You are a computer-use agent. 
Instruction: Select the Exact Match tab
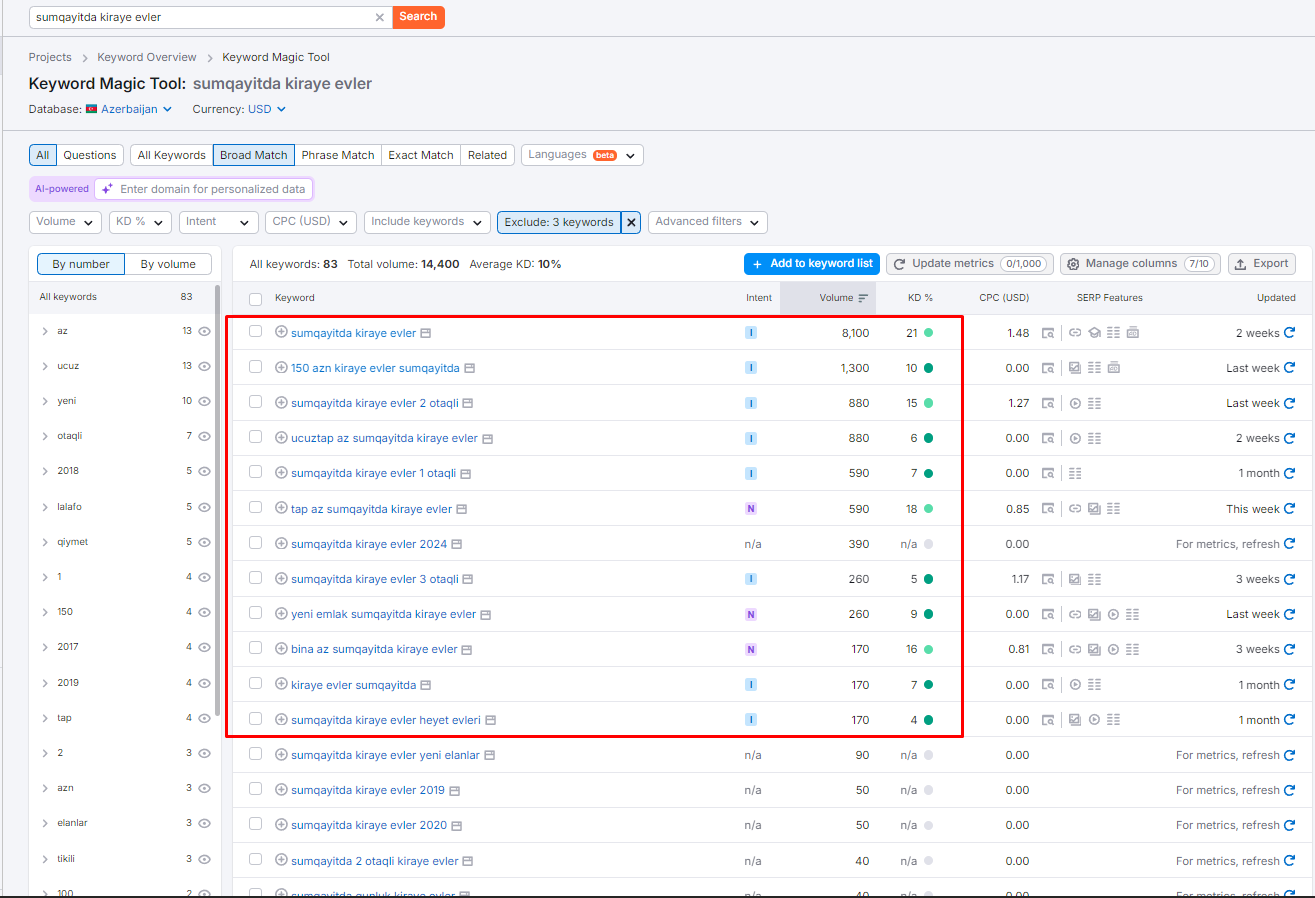(421, 155)
